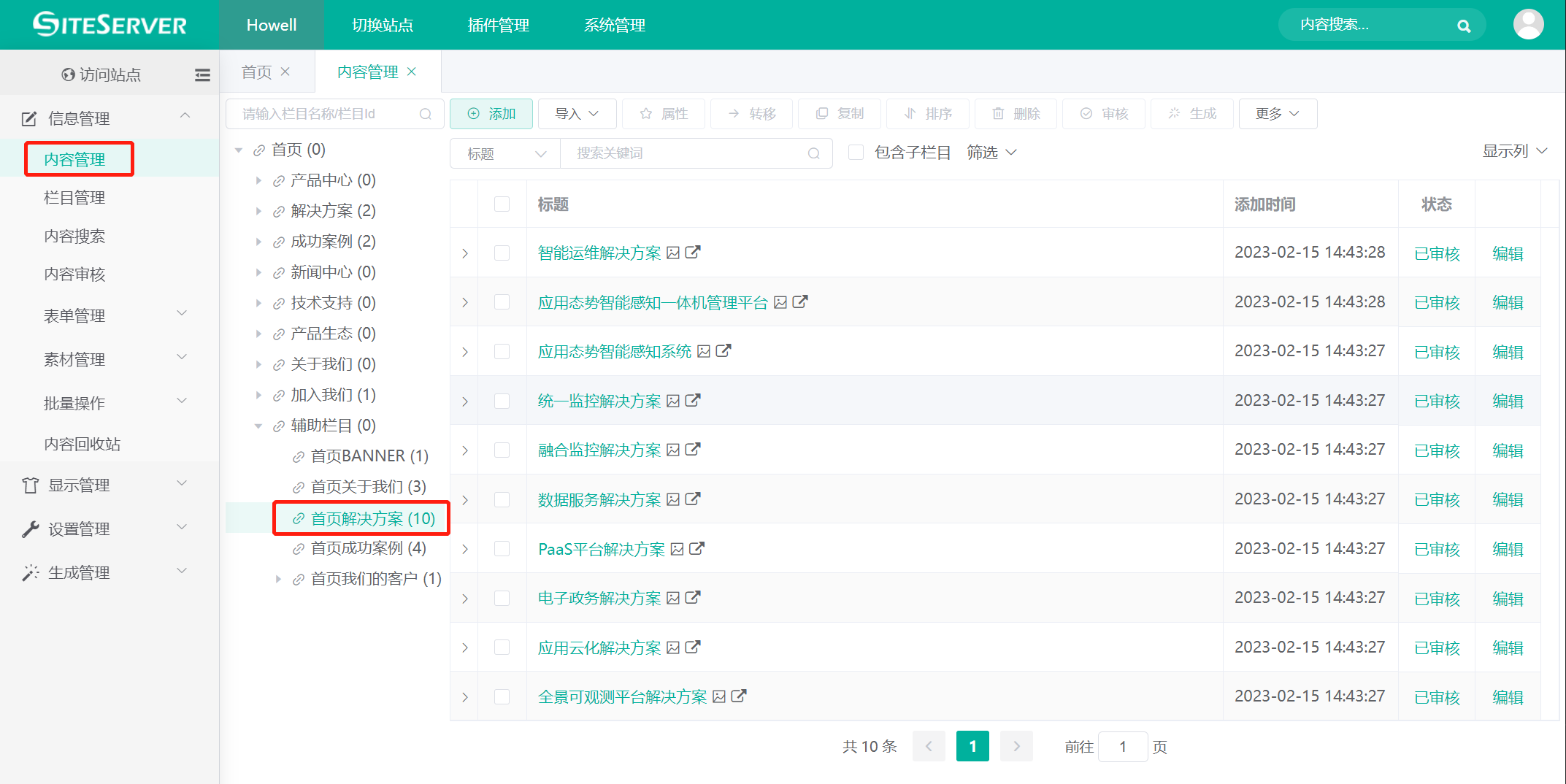Click the content search magnifier icon
The width and height of the screenshot is (1566, 784).
(x=1464, y=26)
